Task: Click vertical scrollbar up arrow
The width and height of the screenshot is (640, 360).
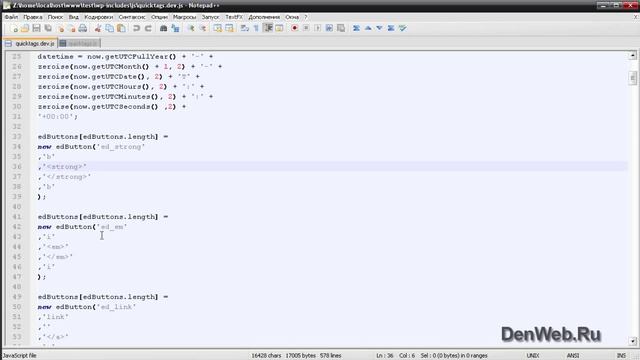Action: [633, 56]
